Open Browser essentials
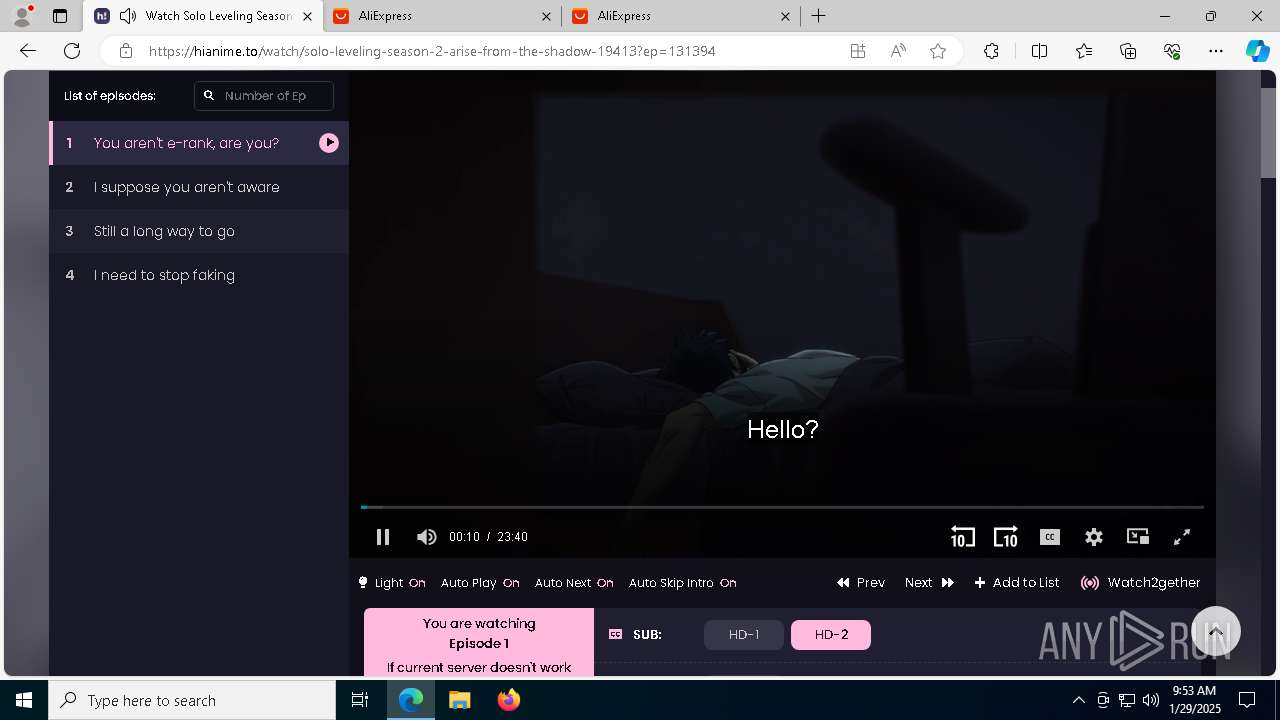The width and height of the screenshot is (1280, 720). pyautogui.click(x=1172, y=51)
